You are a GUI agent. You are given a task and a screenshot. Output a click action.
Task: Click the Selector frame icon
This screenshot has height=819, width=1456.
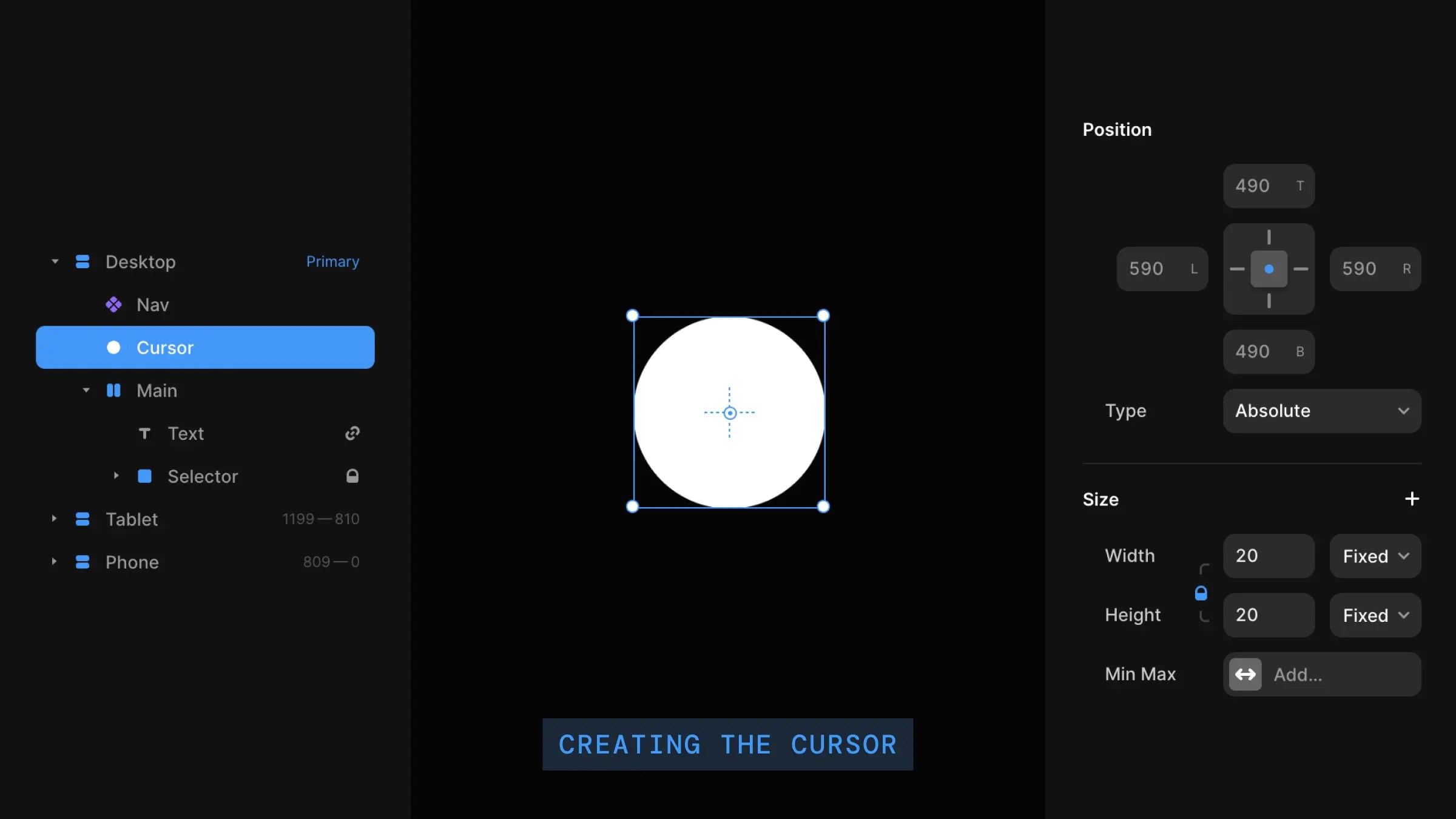point(145,476)
